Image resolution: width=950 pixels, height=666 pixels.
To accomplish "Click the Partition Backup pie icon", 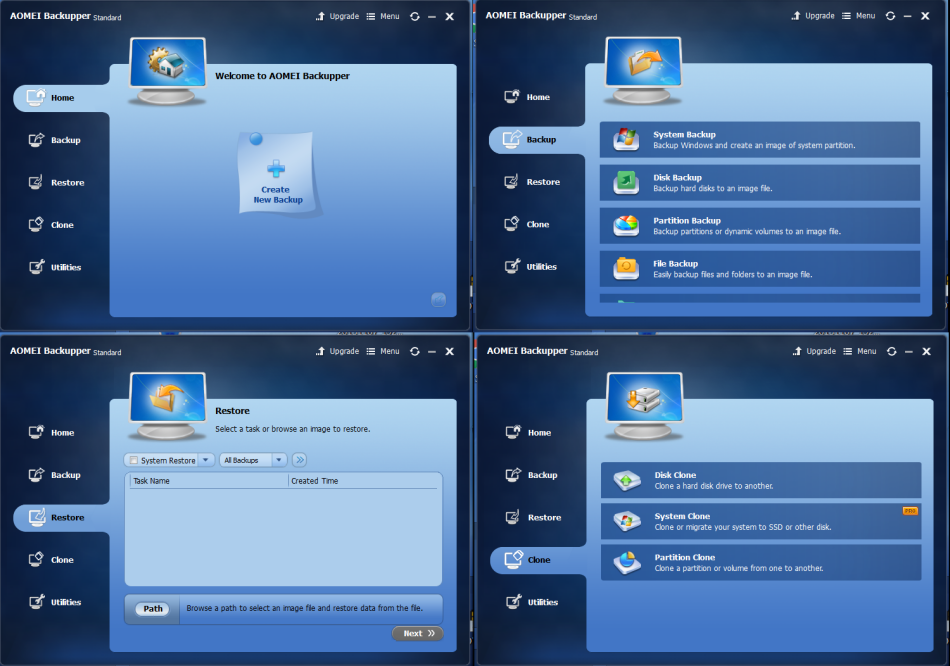I will click(626, 225).
